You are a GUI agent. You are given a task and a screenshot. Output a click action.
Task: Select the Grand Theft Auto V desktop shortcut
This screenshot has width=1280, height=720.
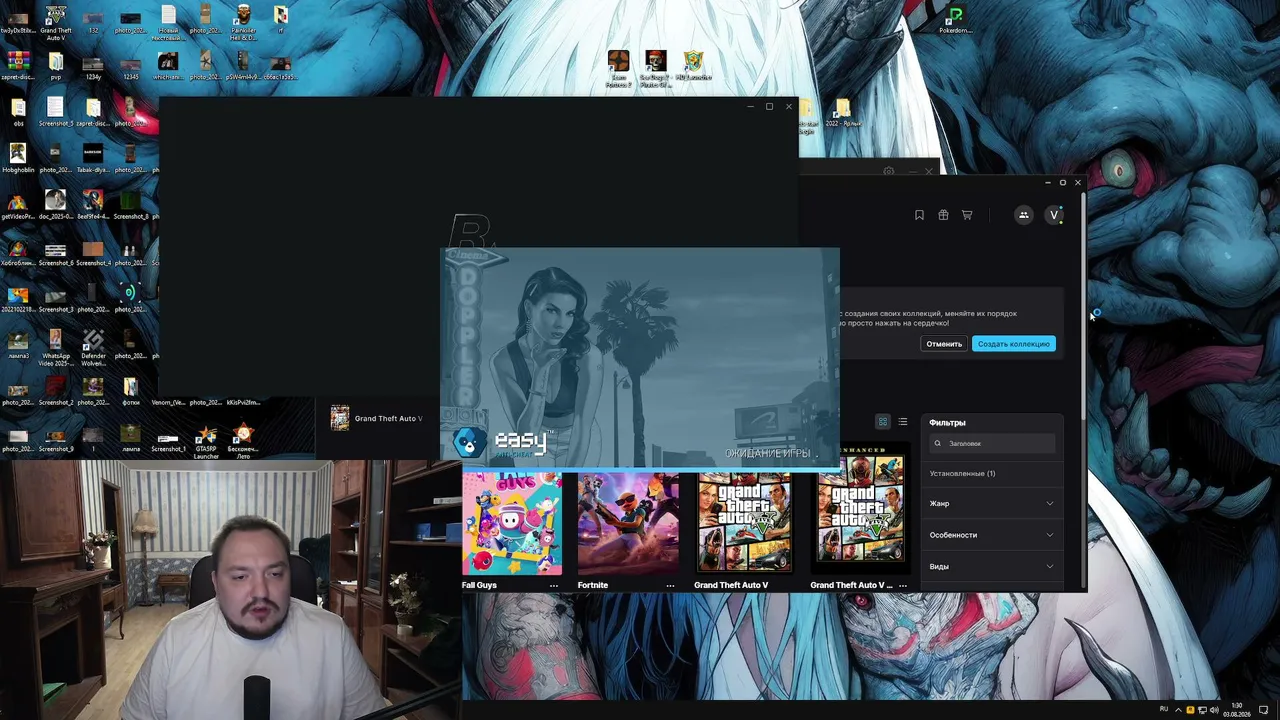click(56, 23)
